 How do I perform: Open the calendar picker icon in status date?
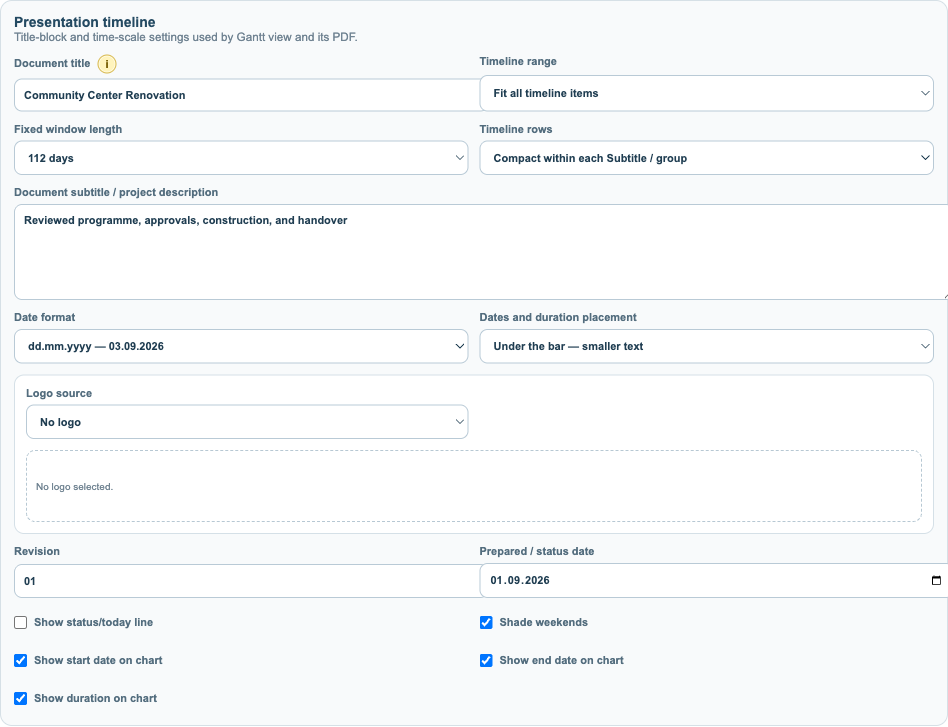[936, 580]
